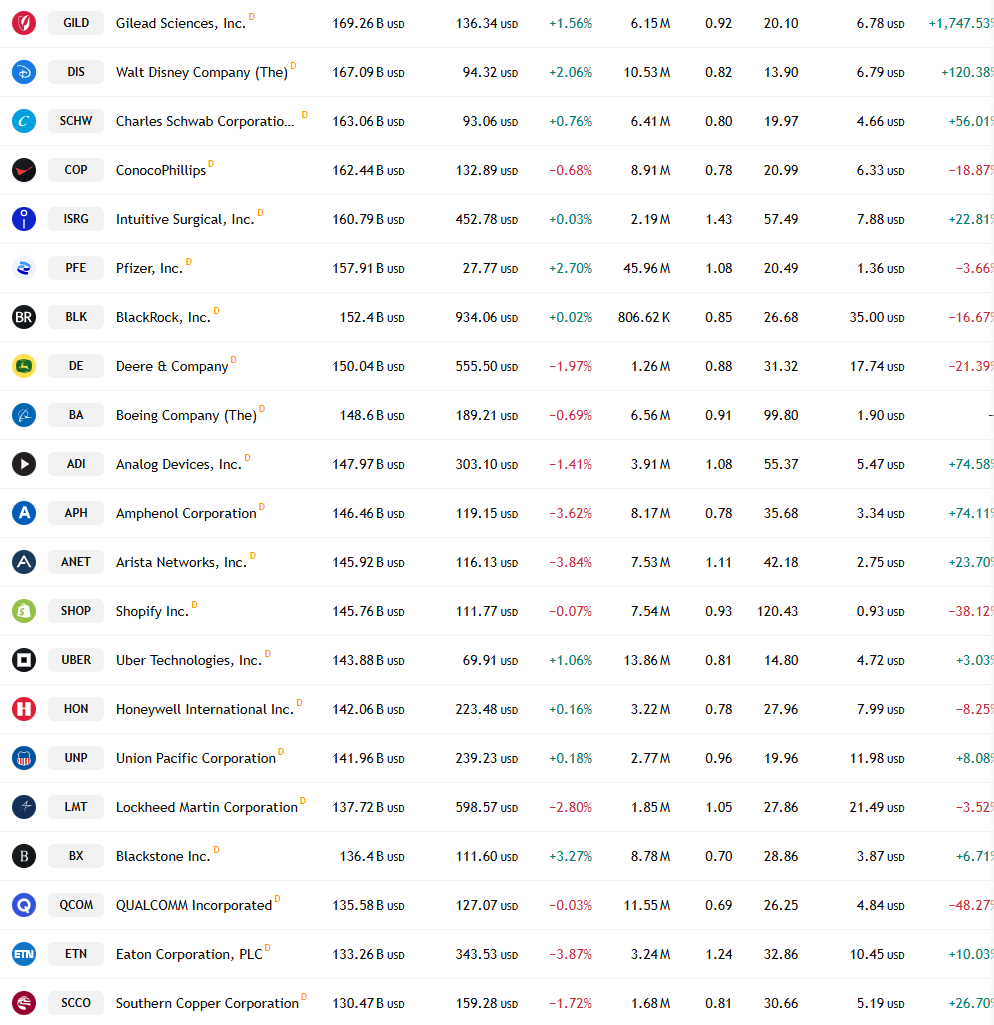The image size is (994, 1025).
Task: Select the LMT ticker badge
Action: tap(76, 807)
